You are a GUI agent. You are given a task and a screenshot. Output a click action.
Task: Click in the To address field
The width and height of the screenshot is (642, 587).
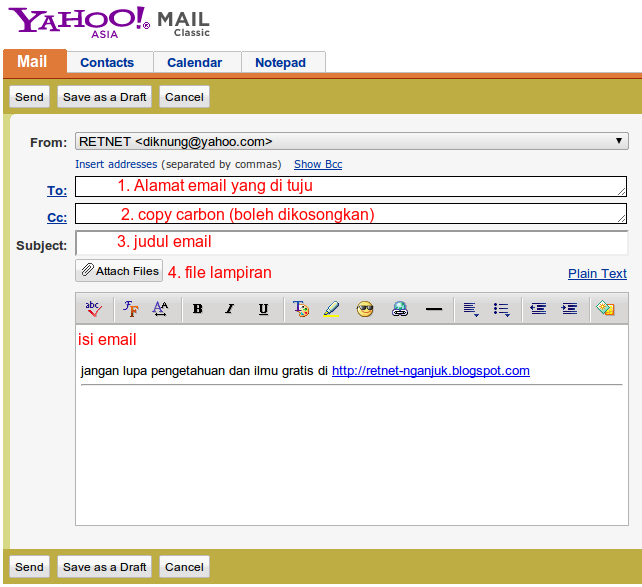coord(351,186)
